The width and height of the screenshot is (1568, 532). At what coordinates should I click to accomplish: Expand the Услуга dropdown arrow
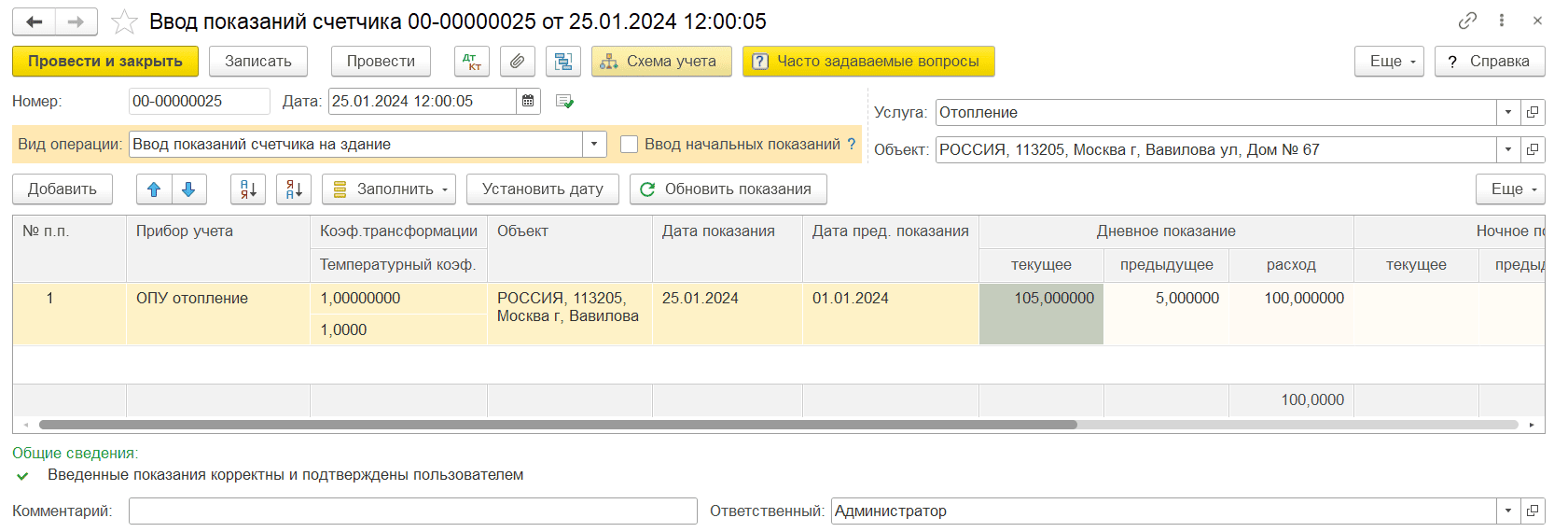[1508, 112]
